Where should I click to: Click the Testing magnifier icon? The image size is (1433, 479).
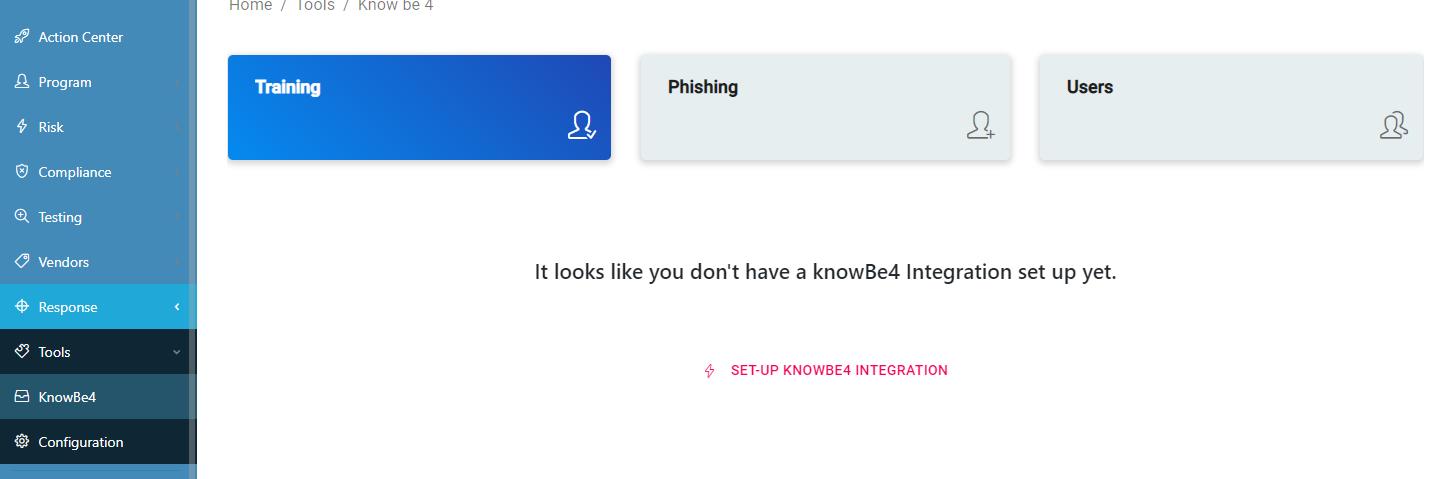(x=22, y=217)
